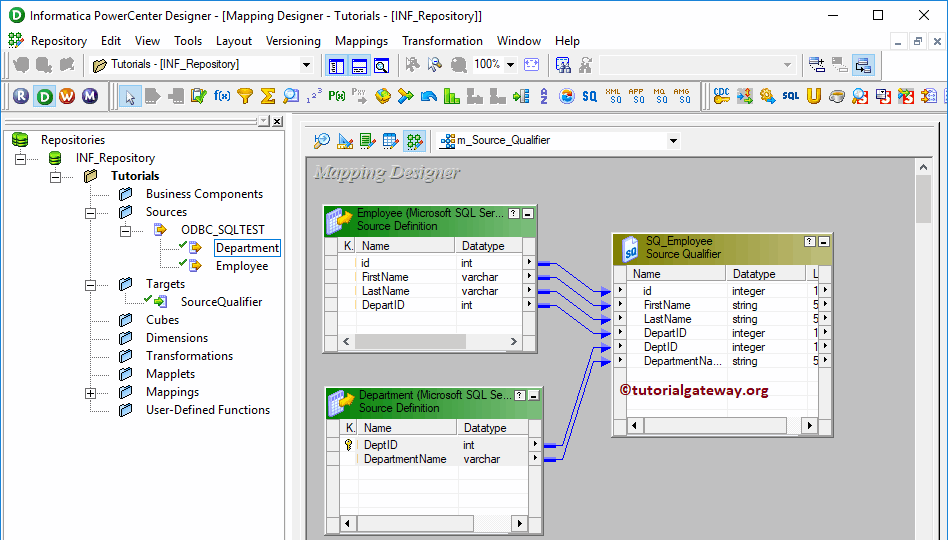The height and width of the screenshot is (540, 948).
Task: Select the Employee source tree item
Action: (242, 266)
